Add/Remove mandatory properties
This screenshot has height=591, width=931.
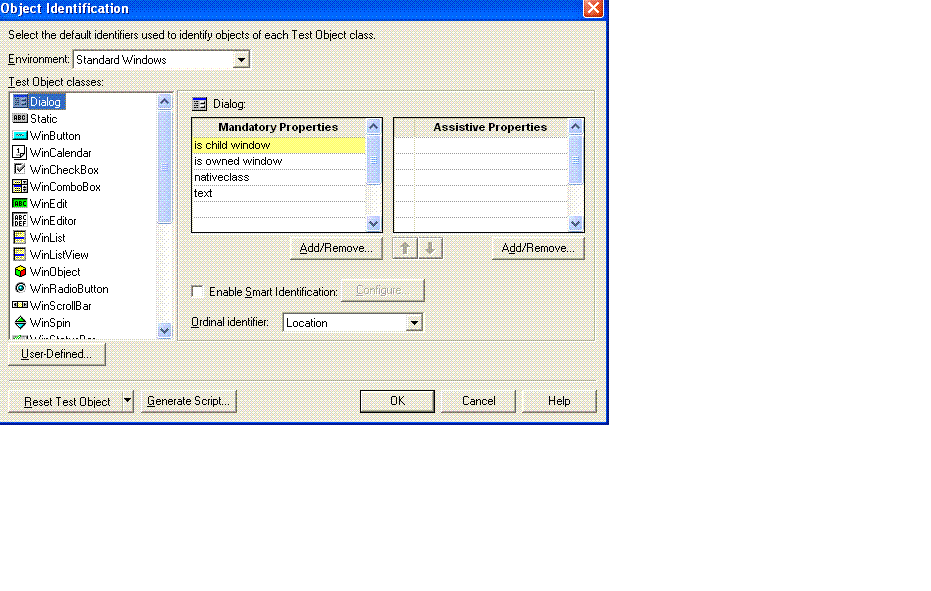336,248
